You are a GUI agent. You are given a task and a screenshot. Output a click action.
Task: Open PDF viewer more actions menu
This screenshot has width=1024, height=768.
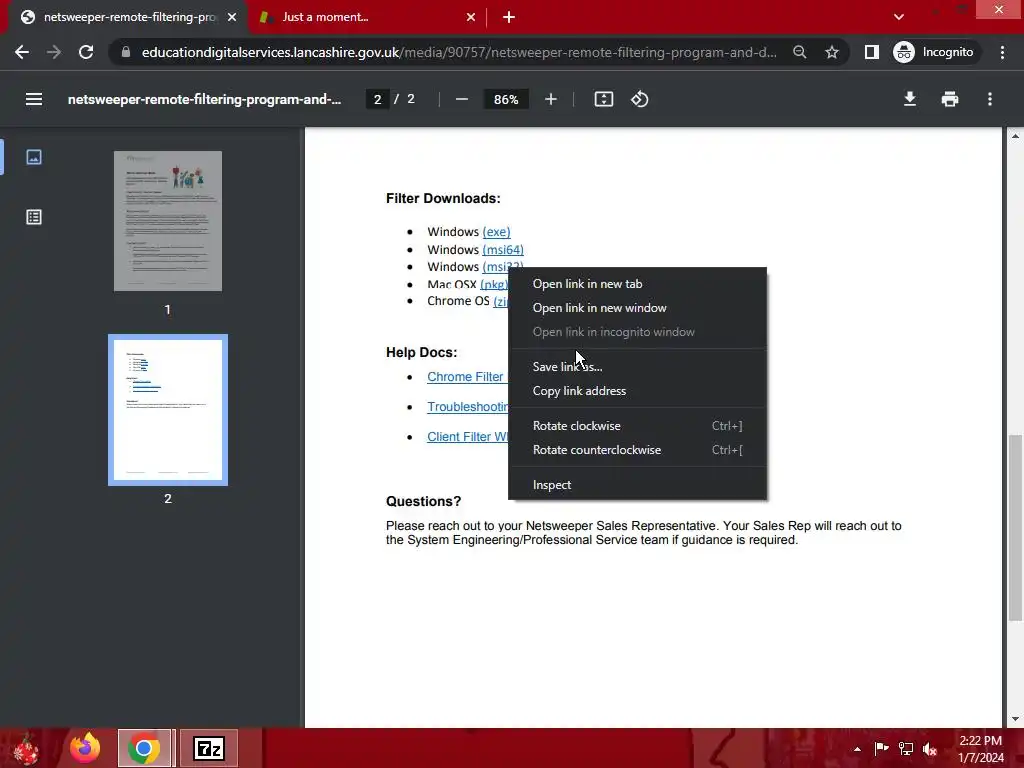[x=990, y=99]
